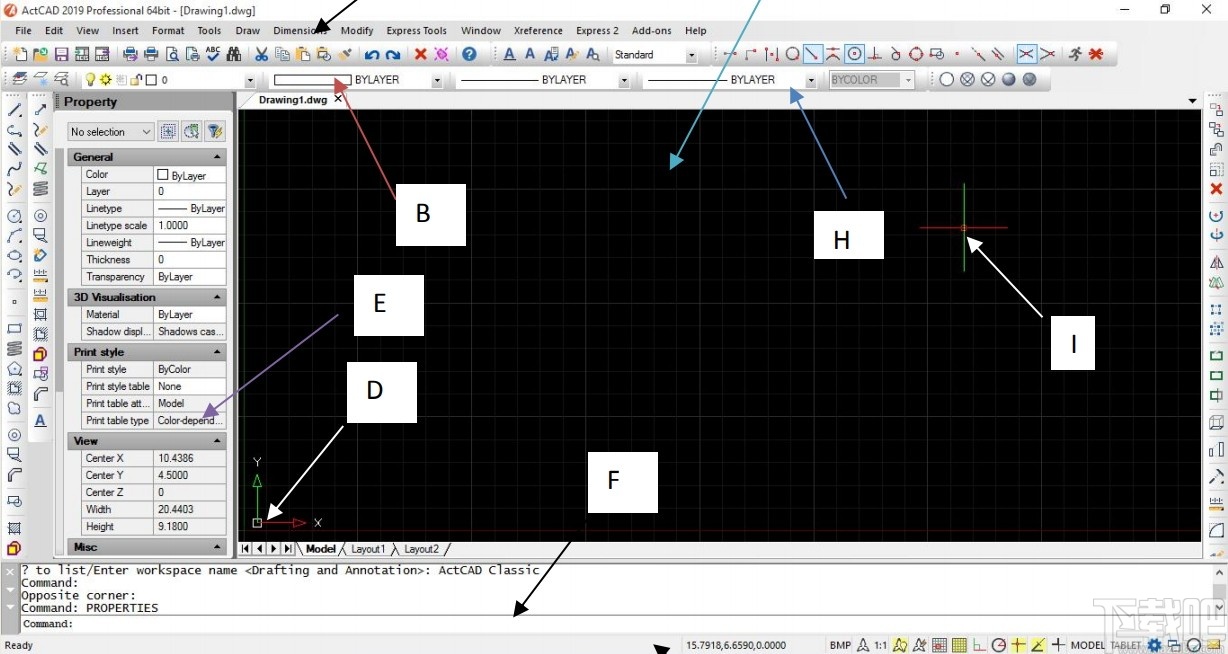1228x654 pixels.
Task: Undo the last action
Action: [x=371, y=54]
